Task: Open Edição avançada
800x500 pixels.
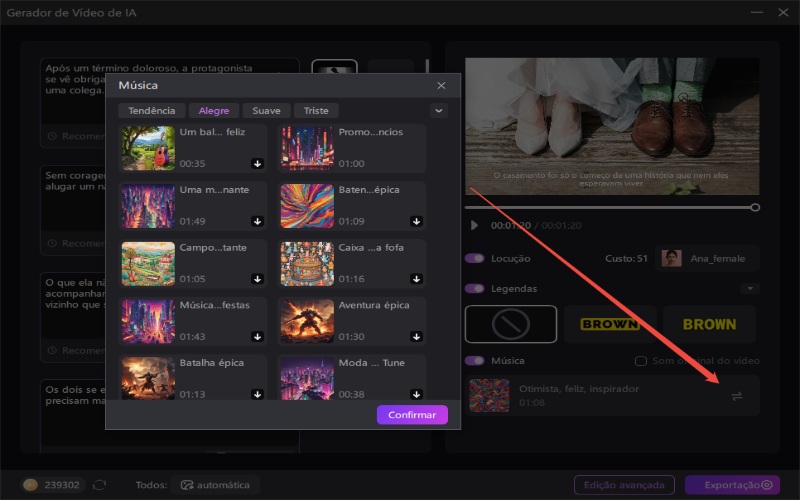Action: (x=624, y=485)
